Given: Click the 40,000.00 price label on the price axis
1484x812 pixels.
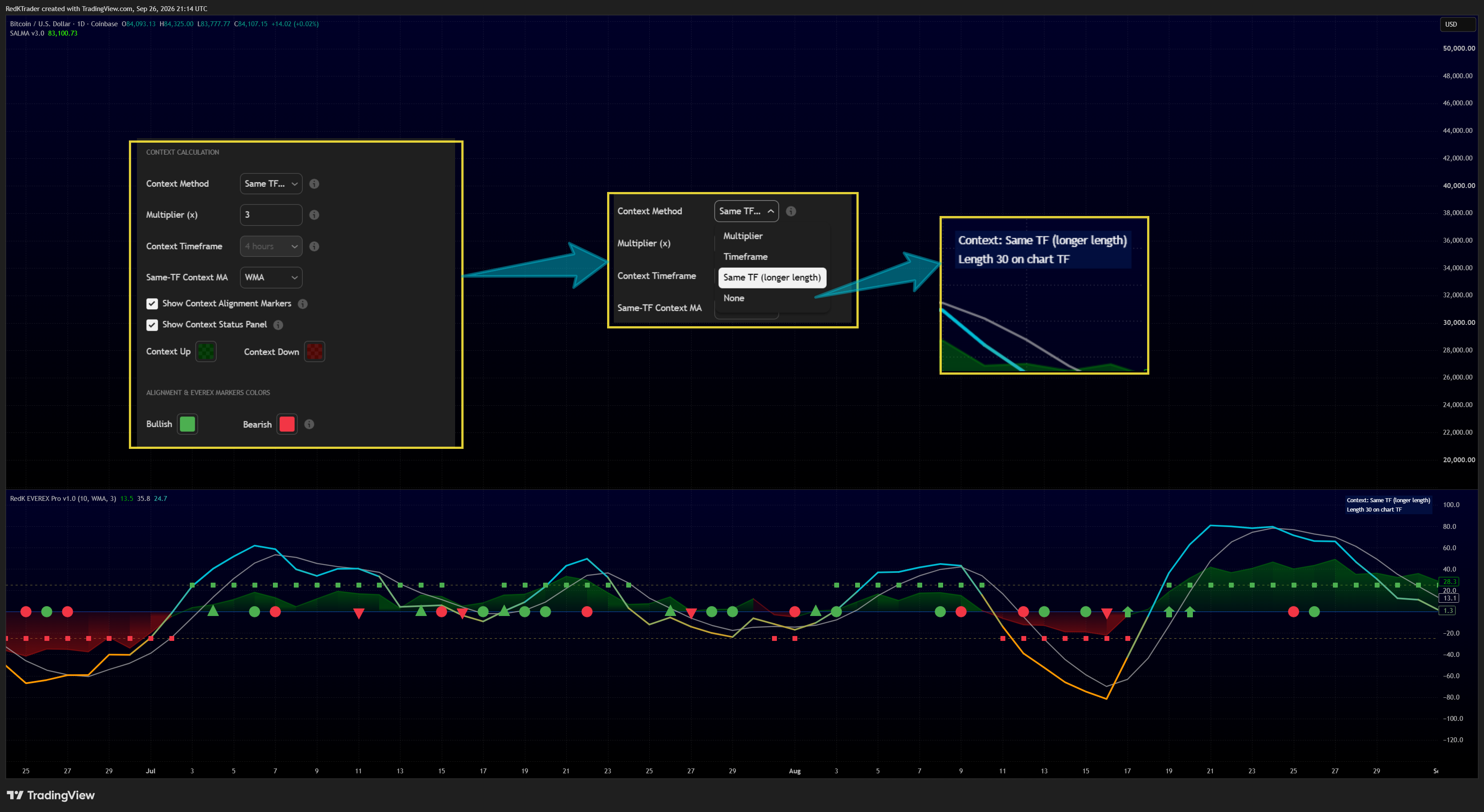Looking at the screenshot, I should (x=1459, y=185).
